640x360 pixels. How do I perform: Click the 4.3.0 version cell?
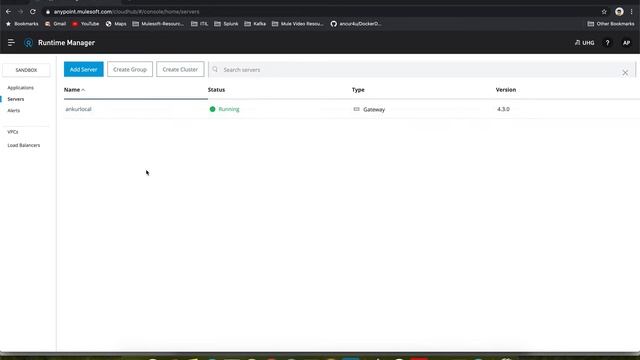tap(503, 109)
